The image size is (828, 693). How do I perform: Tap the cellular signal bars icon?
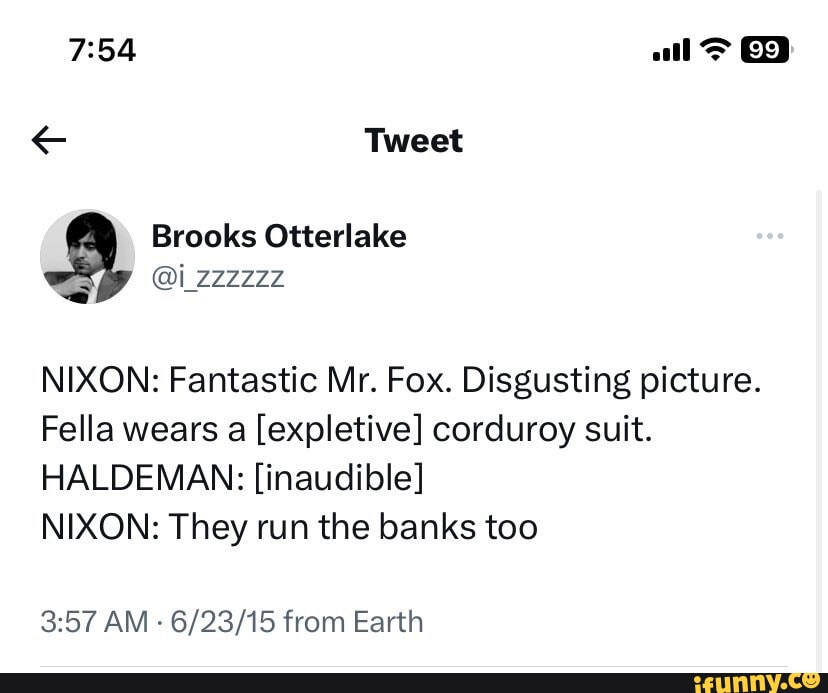point(671,50)
